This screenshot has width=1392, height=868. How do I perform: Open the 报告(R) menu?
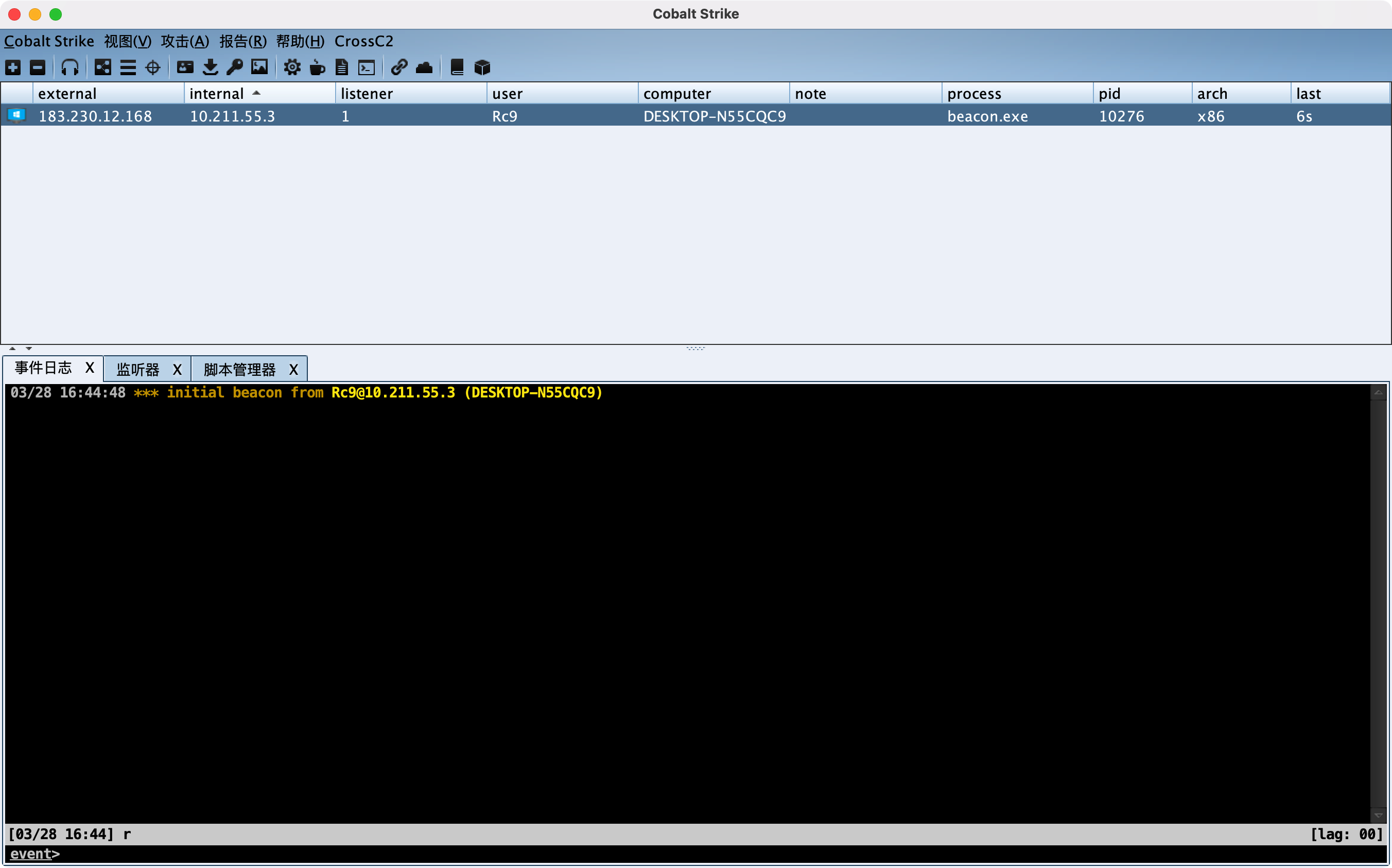(x=243, y=41)
